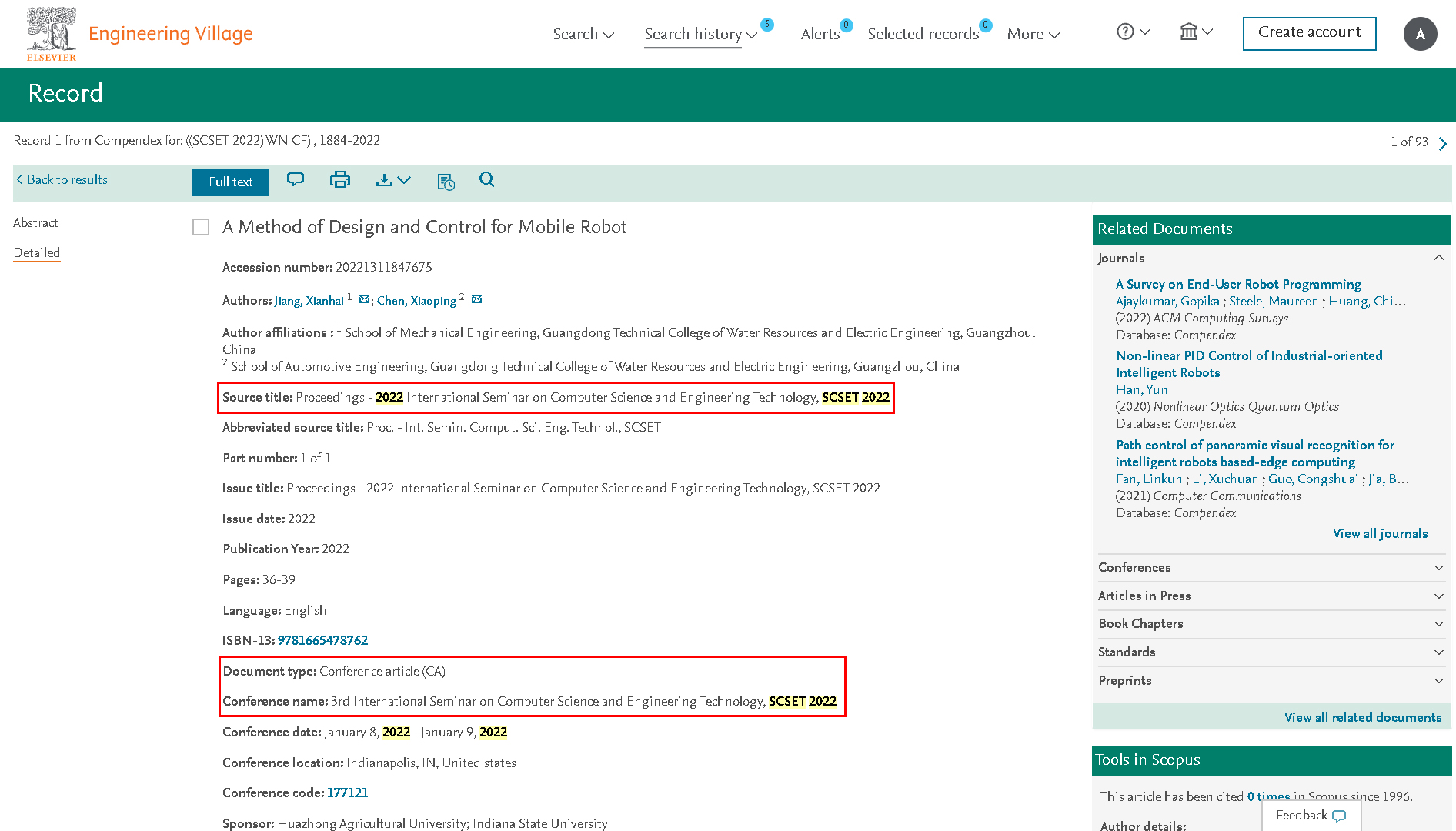The image size is (1456, 831).
Task: Open the help question mark menu
Action: 1134,32
